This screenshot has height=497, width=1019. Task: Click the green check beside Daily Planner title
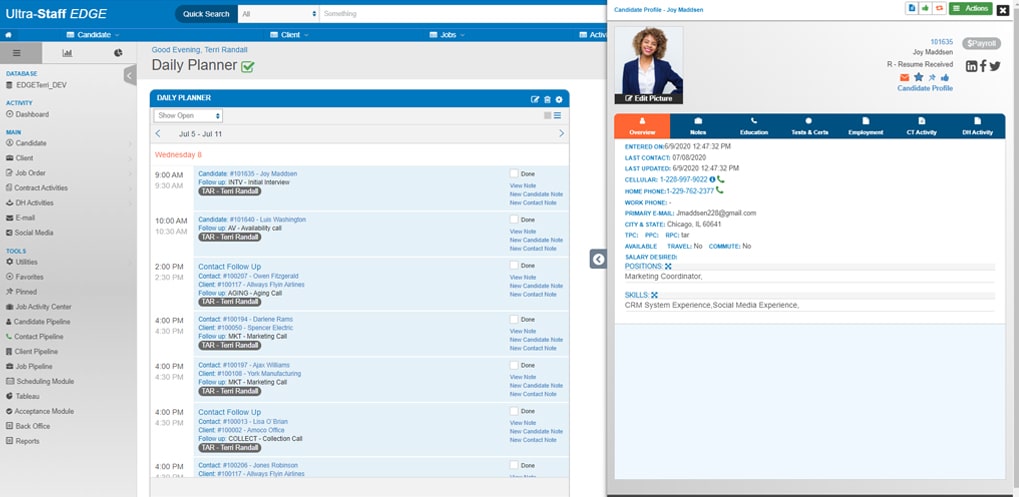pyautogui.click(x=248, y=66)
